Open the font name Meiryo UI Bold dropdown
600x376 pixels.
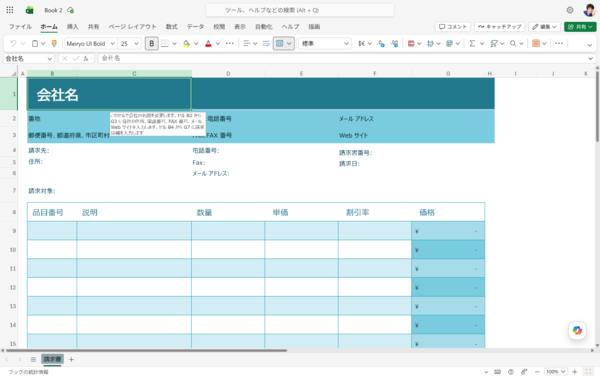[x=90, y=44]
